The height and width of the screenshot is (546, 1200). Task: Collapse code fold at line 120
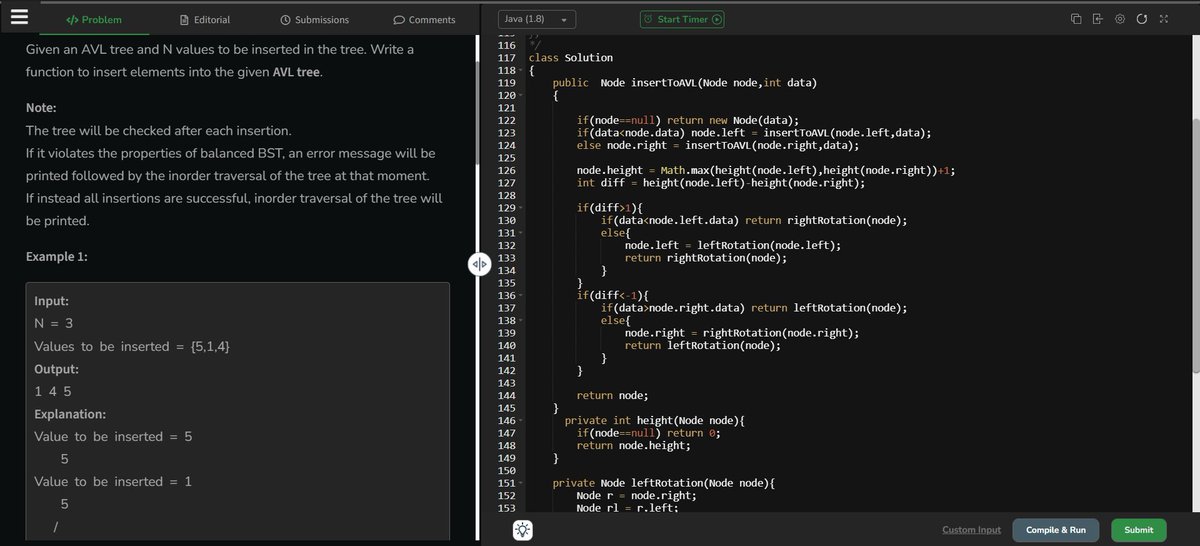tap(523, 95)
